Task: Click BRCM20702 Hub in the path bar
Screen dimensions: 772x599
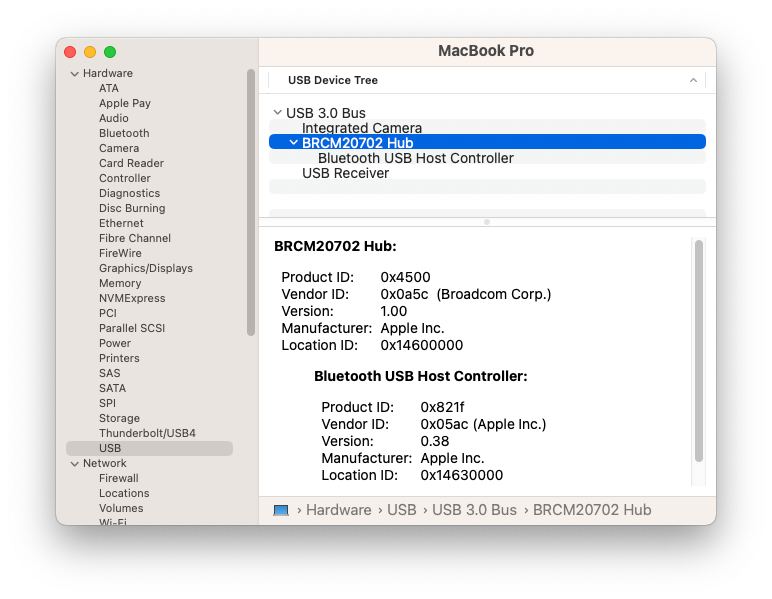Action: (592, 510)
